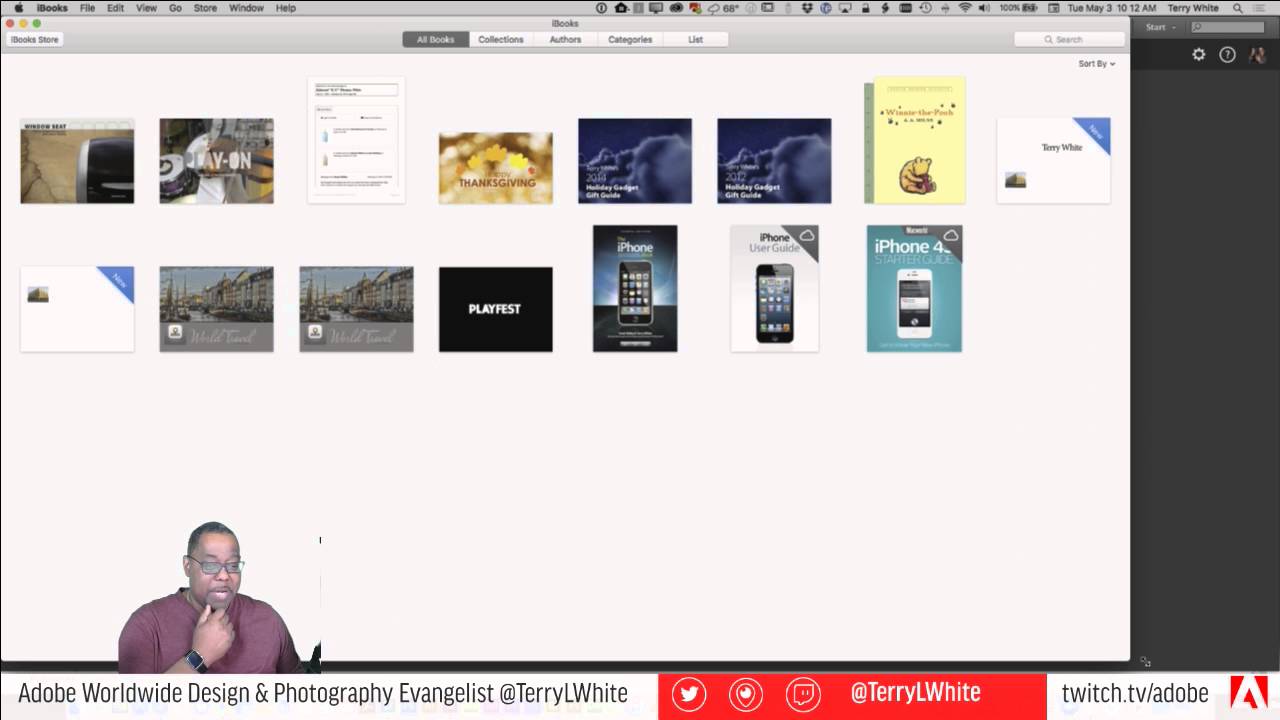This screenshot has width=1280, height=720.
Task: Open the AirPlay display menu
Action: coord(845,8)
